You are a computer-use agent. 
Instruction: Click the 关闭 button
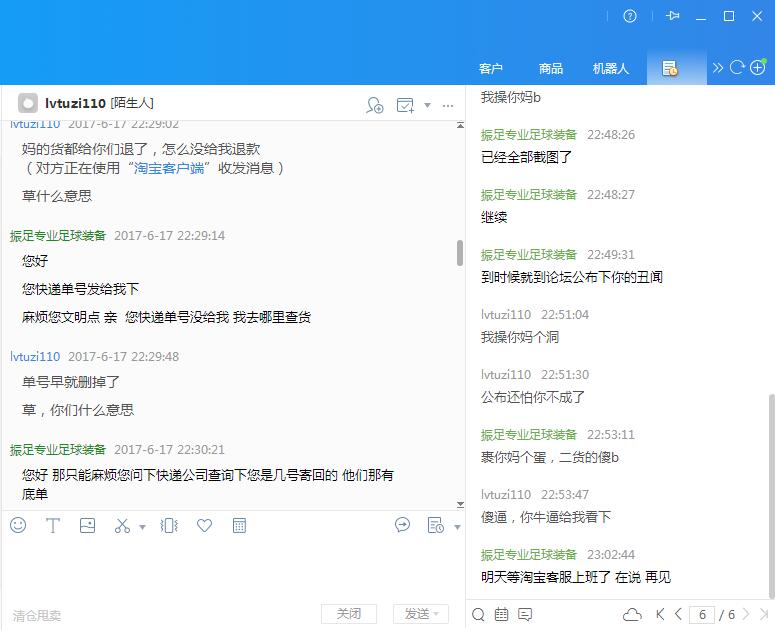click(349, 614)
